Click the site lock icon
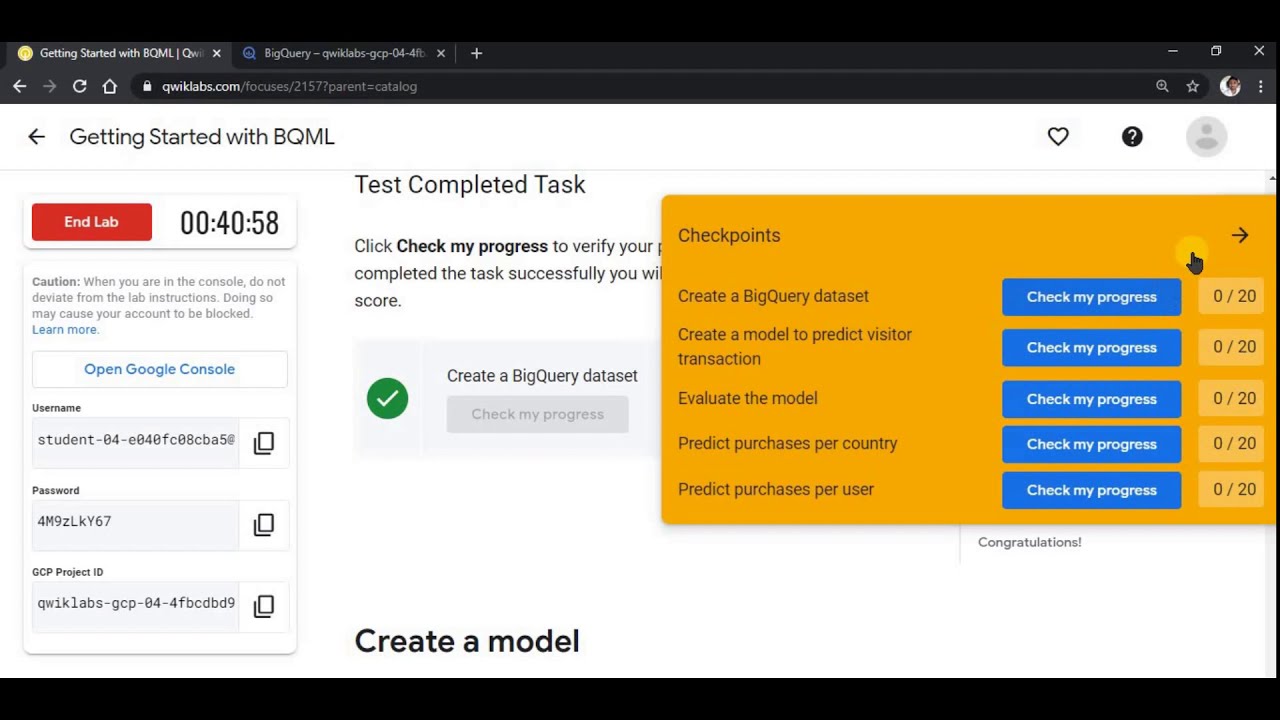Screen dimensions: 1280x720 point(147,87)
